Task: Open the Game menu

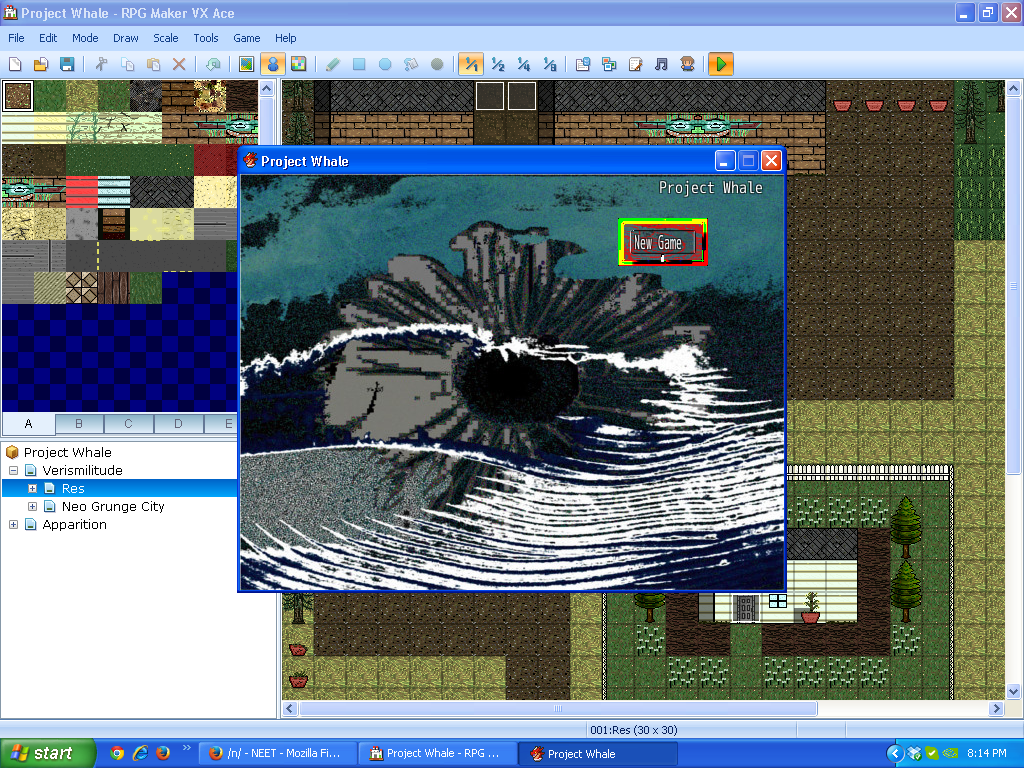Action: [247, 38]
